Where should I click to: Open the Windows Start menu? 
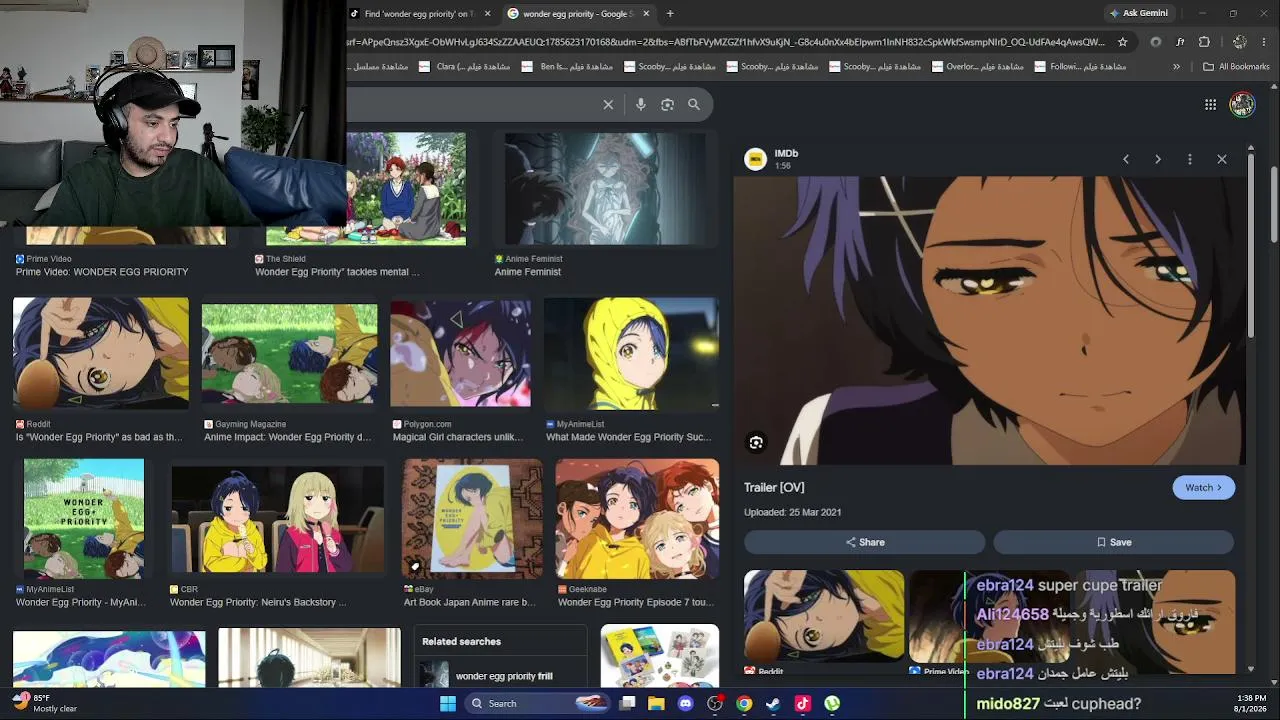pyautogui.click(x=448, y=704)
